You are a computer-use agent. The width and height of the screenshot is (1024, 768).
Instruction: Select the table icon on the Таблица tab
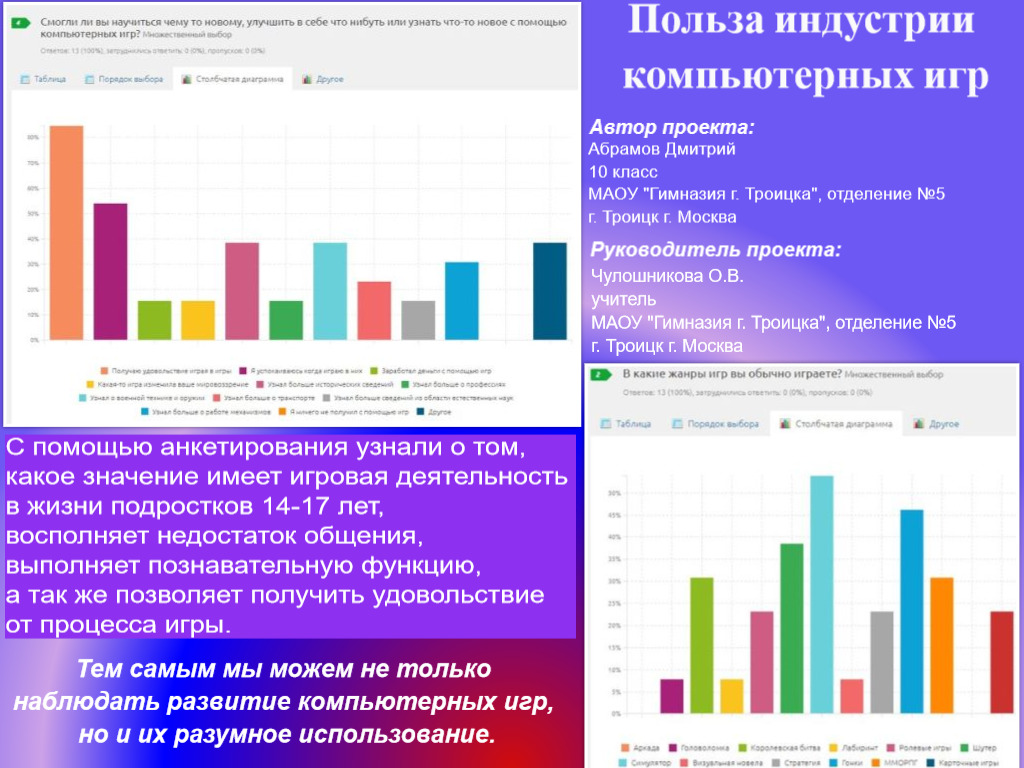tap(24, 78)
